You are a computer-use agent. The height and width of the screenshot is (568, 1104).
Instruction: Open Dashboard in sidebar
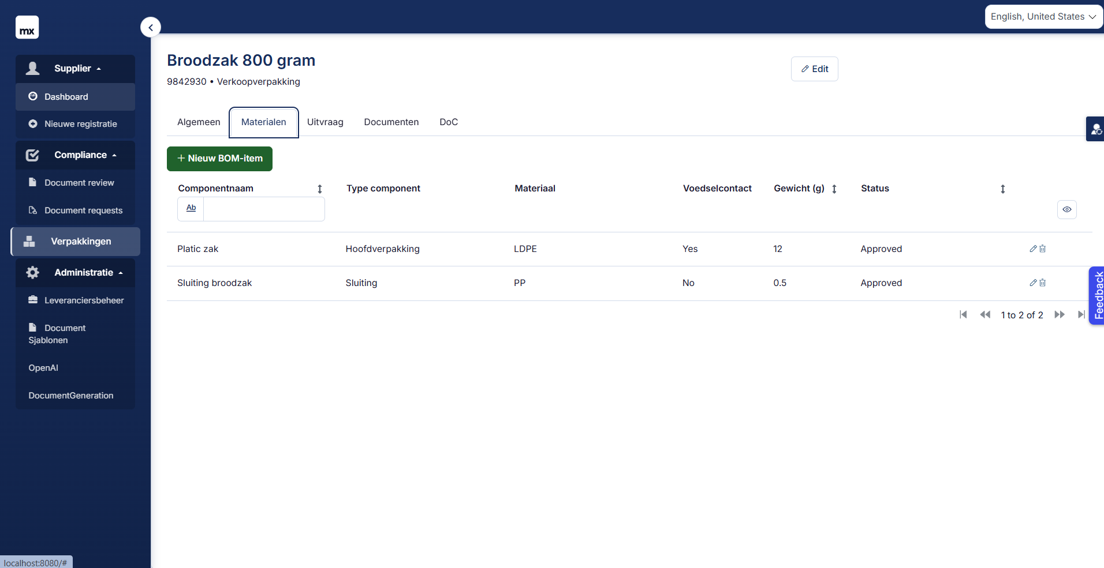75,96
